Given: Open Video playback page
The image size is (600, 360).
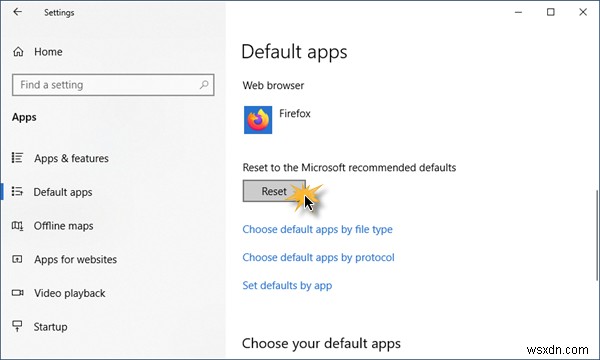Looking at the screenshot, I should (70, 293).
